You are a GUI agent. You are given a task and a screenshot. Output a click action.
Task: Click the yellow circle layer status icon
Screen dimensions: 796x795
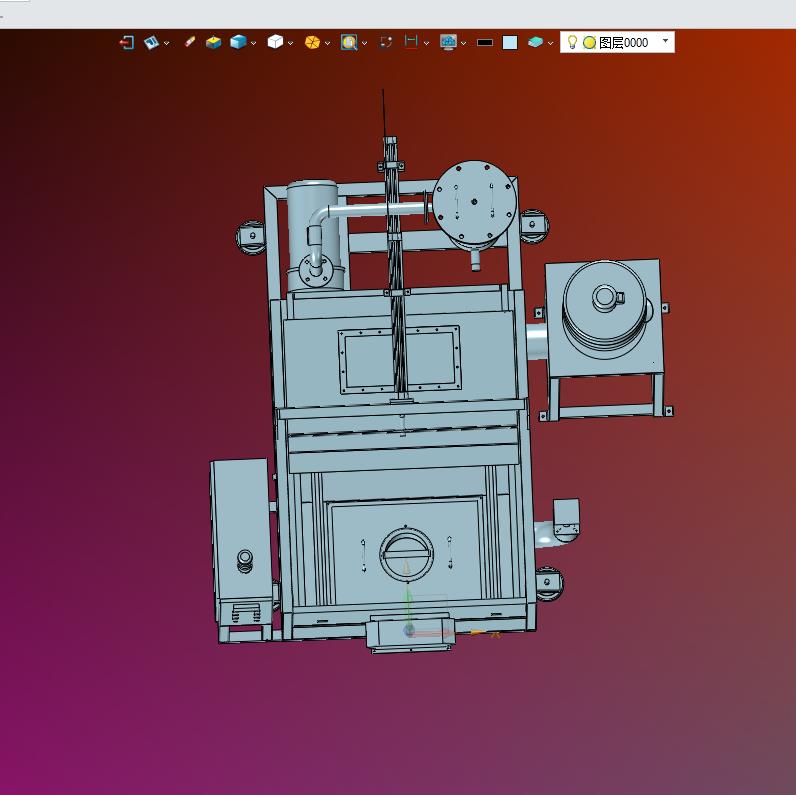(589, 43)
